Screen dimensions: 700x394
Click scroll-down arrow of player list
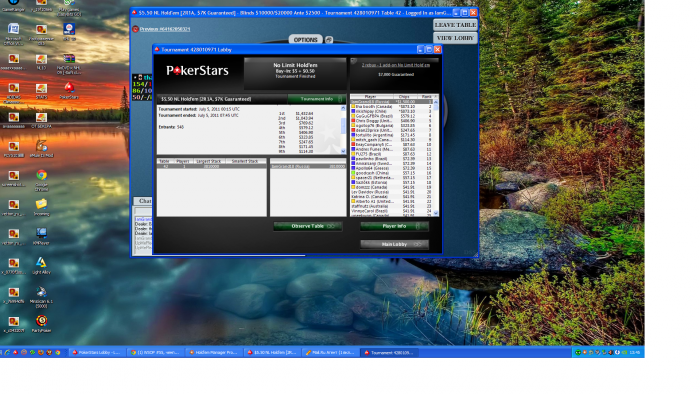[436, 213]
